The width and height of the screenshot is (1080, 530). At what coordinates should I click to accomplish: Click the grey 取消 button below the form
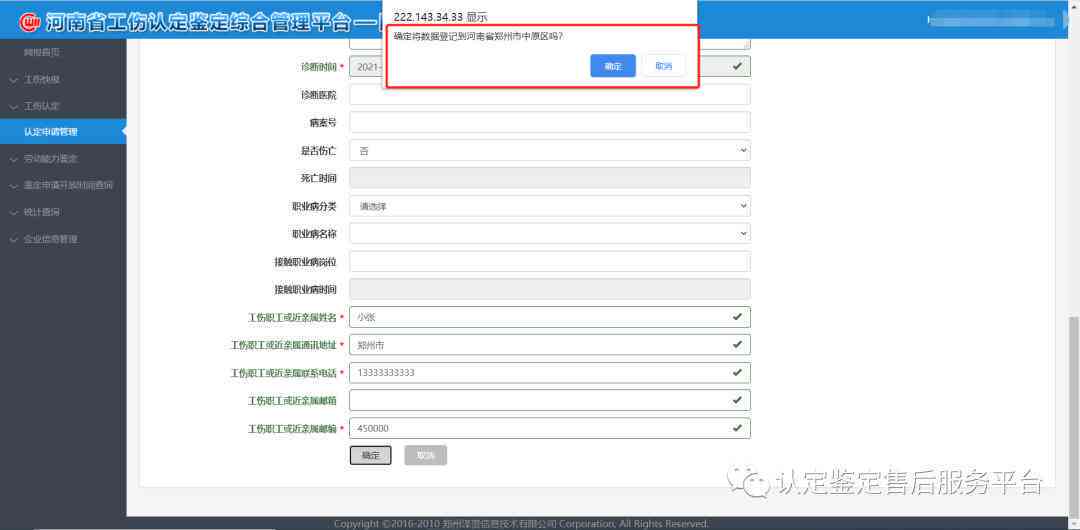(426, 456)
